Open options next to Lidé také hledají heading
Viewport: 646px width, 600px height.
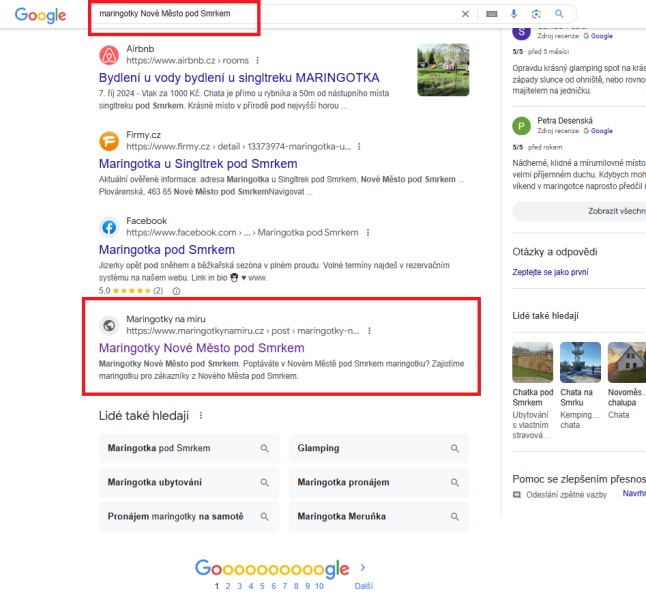[x=201, y=415]
